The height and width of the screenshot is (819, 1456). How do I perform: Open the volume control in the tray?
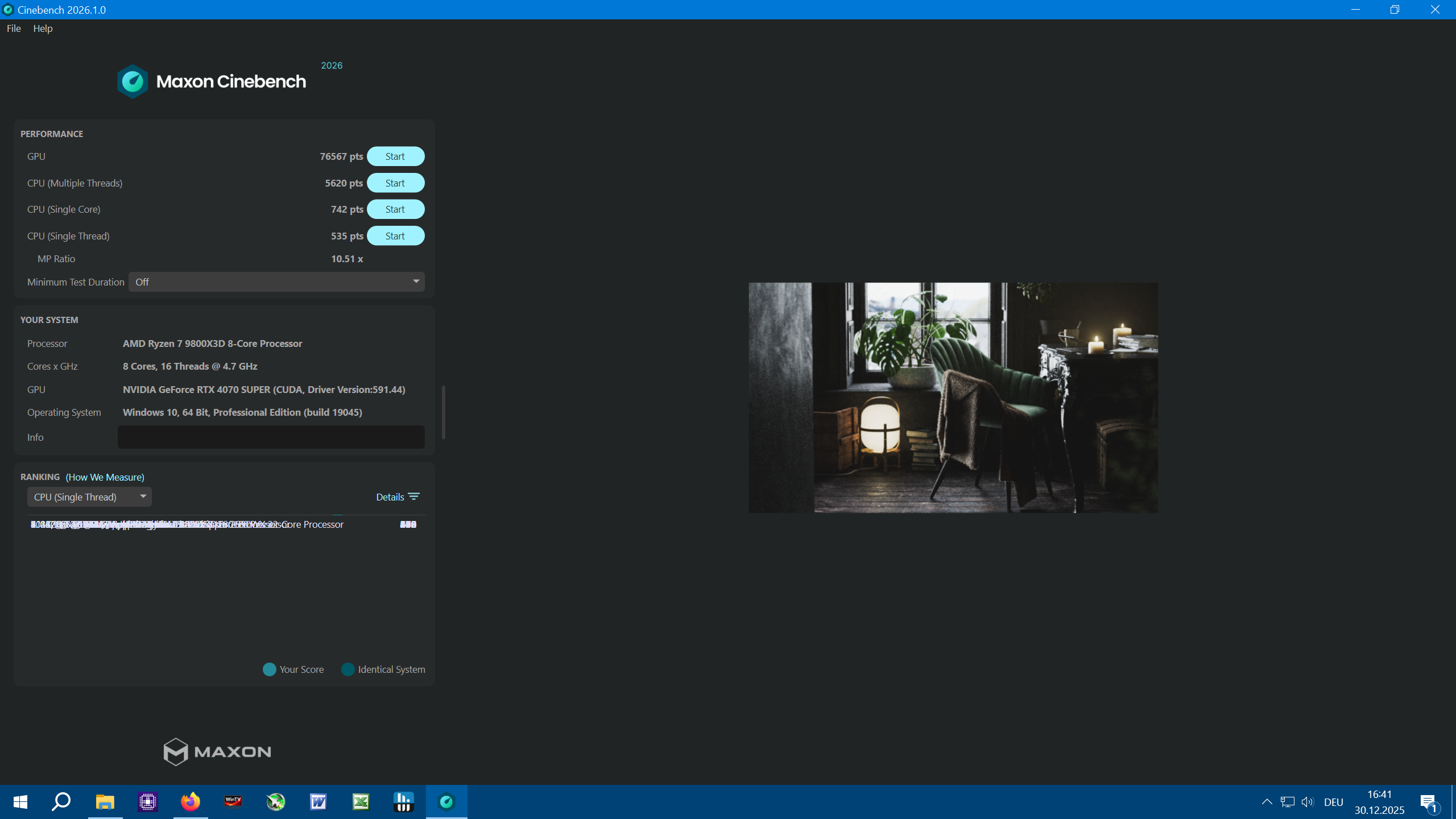coord(1307,802)
